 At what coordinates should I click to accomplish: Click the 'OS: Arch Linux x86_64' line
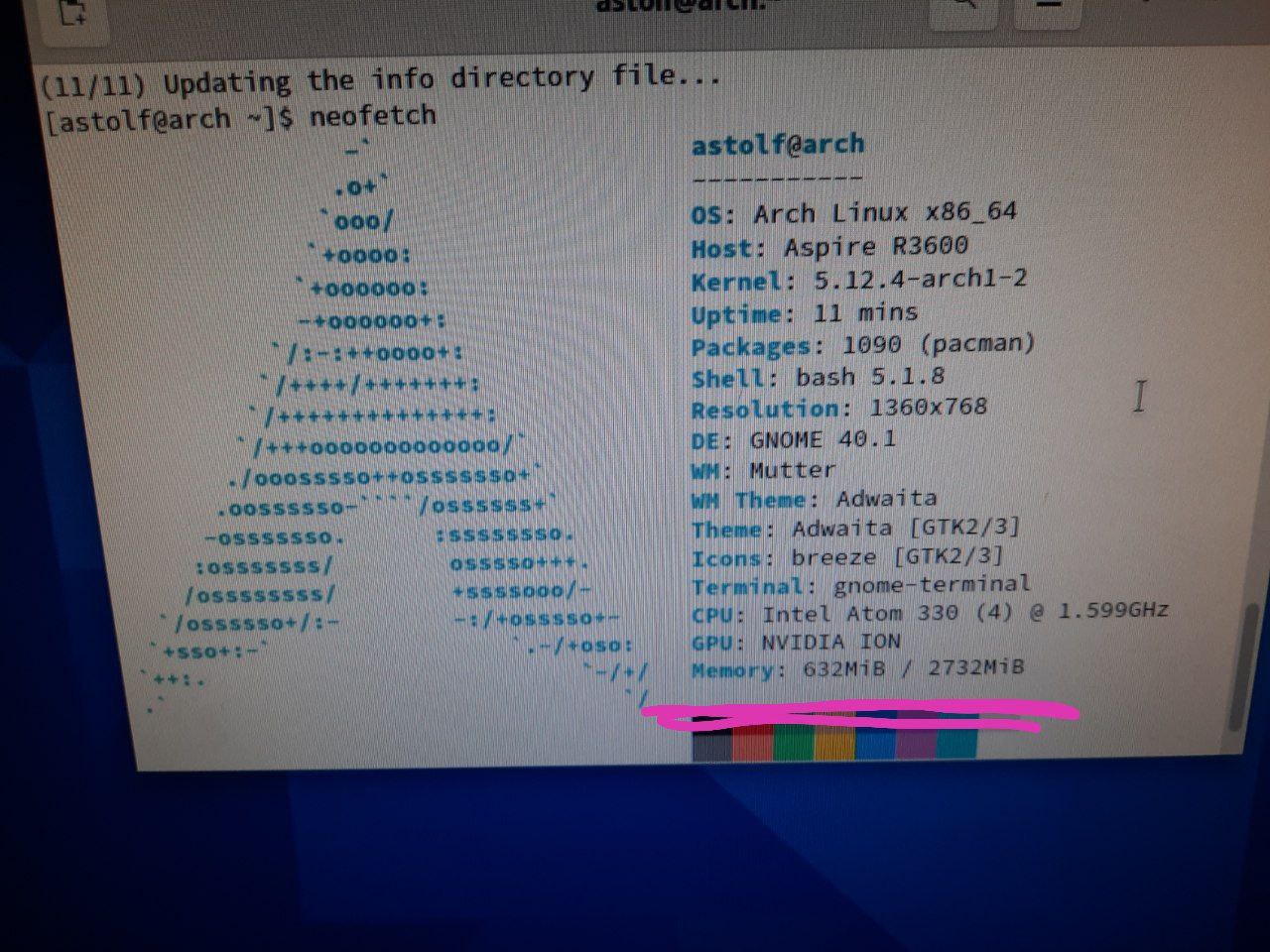pos(854,213)
